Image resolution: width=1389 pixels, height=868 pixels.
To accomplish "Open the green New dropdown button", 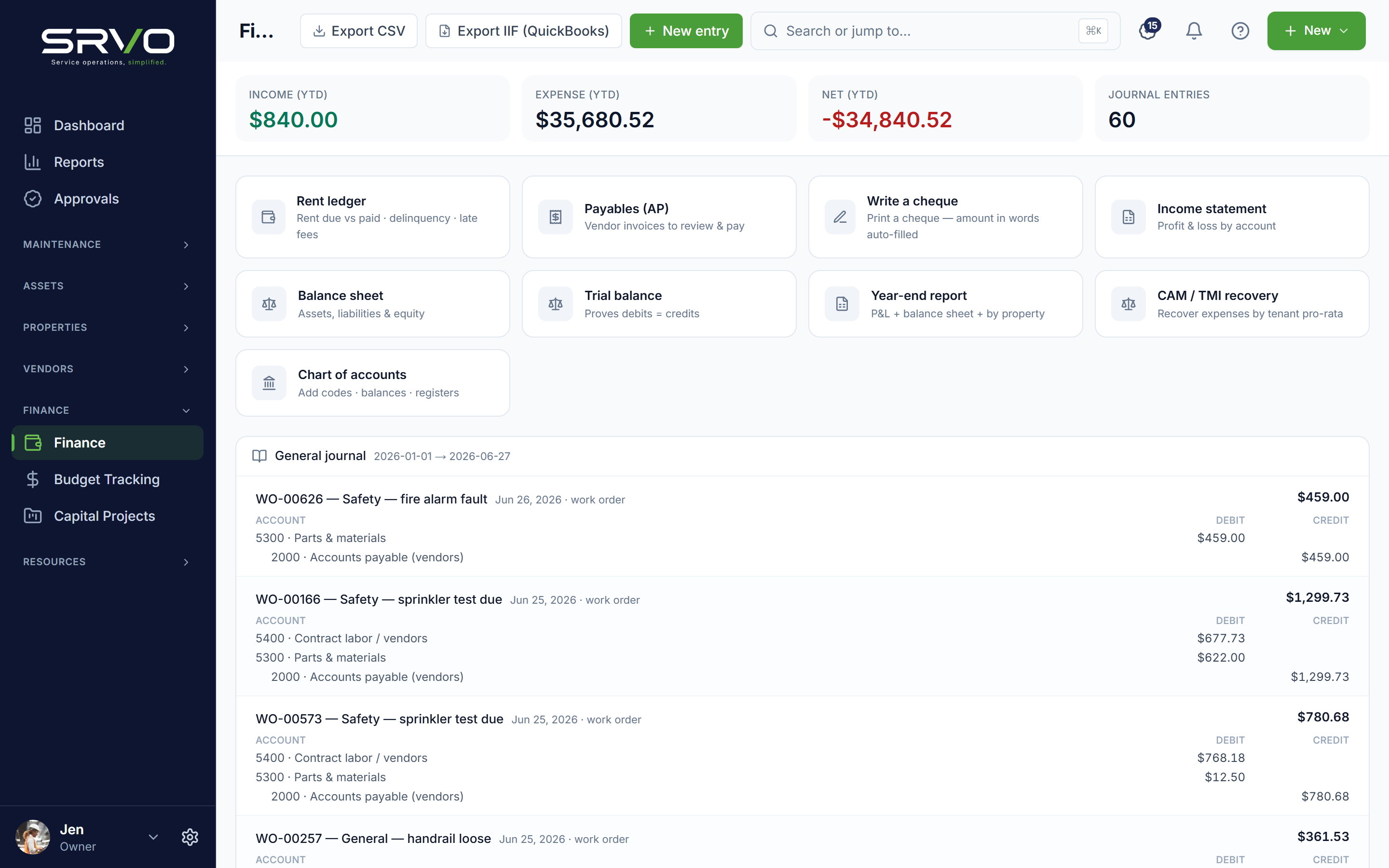I will [1316, 31].
